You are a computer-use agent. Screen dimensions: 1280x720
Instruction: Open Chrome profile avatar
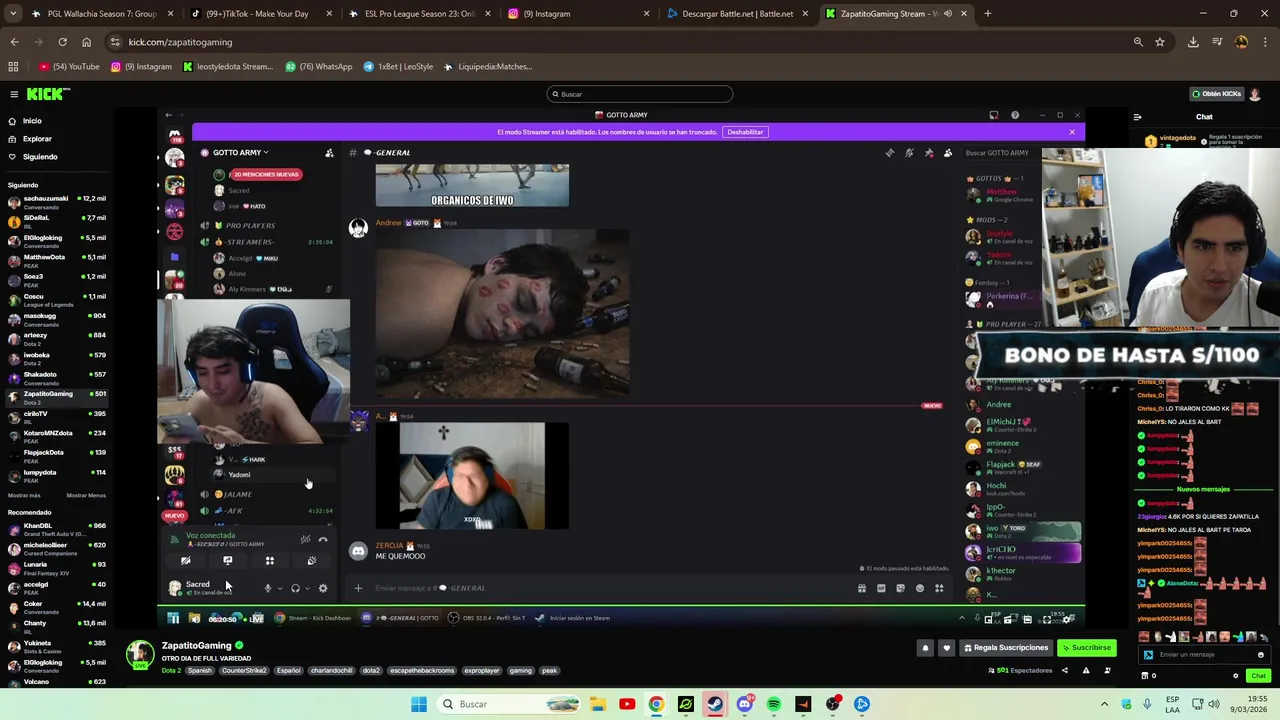coord(1241,42)
